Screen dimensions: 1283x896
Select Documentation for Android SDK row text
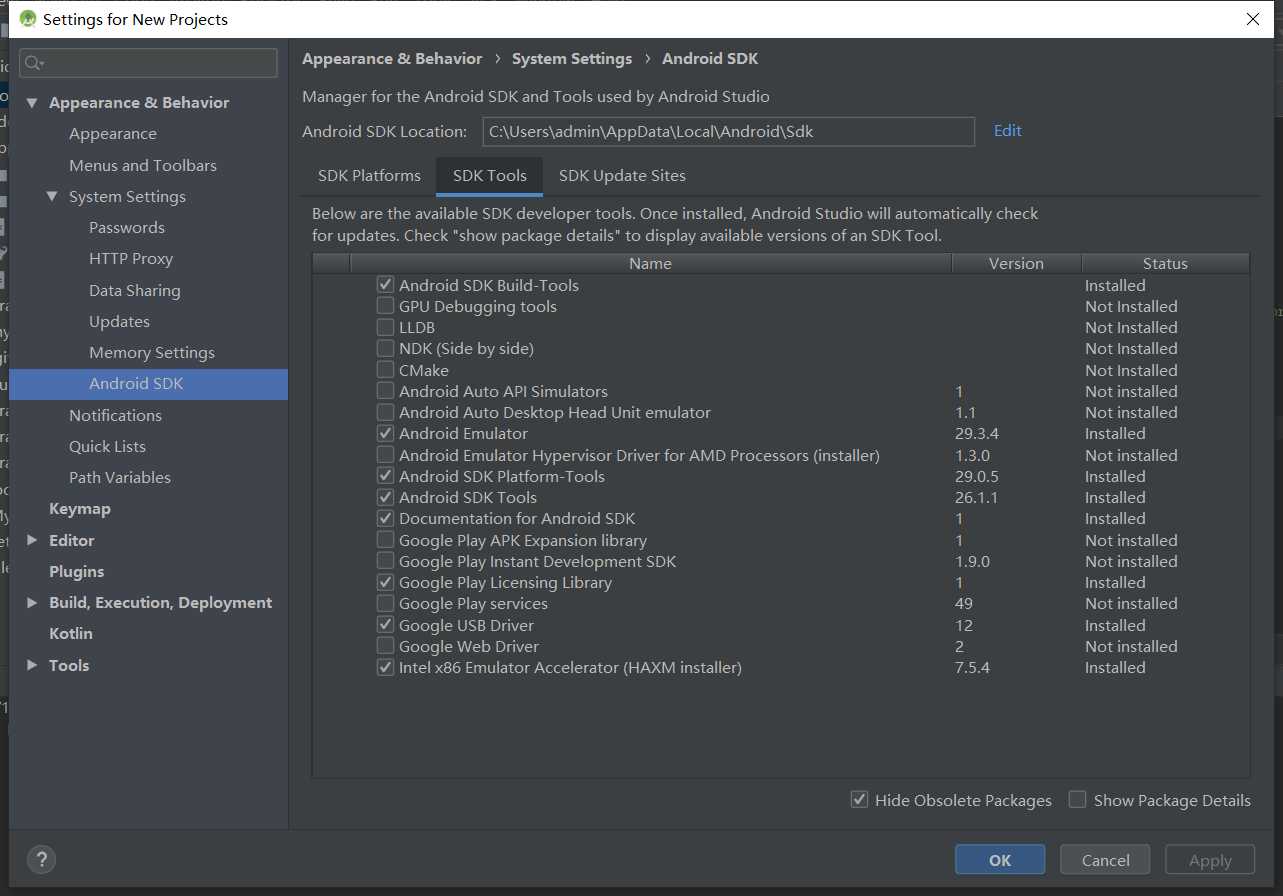517,518
